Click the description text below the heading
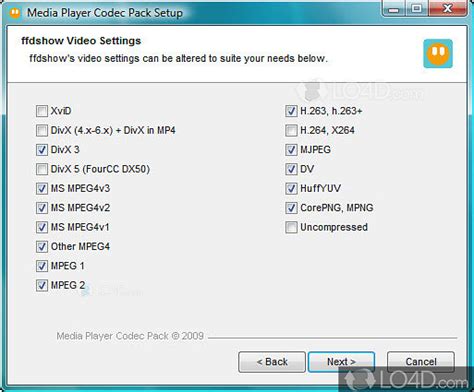Screen dimensions: 474x392 click(178, 58)
